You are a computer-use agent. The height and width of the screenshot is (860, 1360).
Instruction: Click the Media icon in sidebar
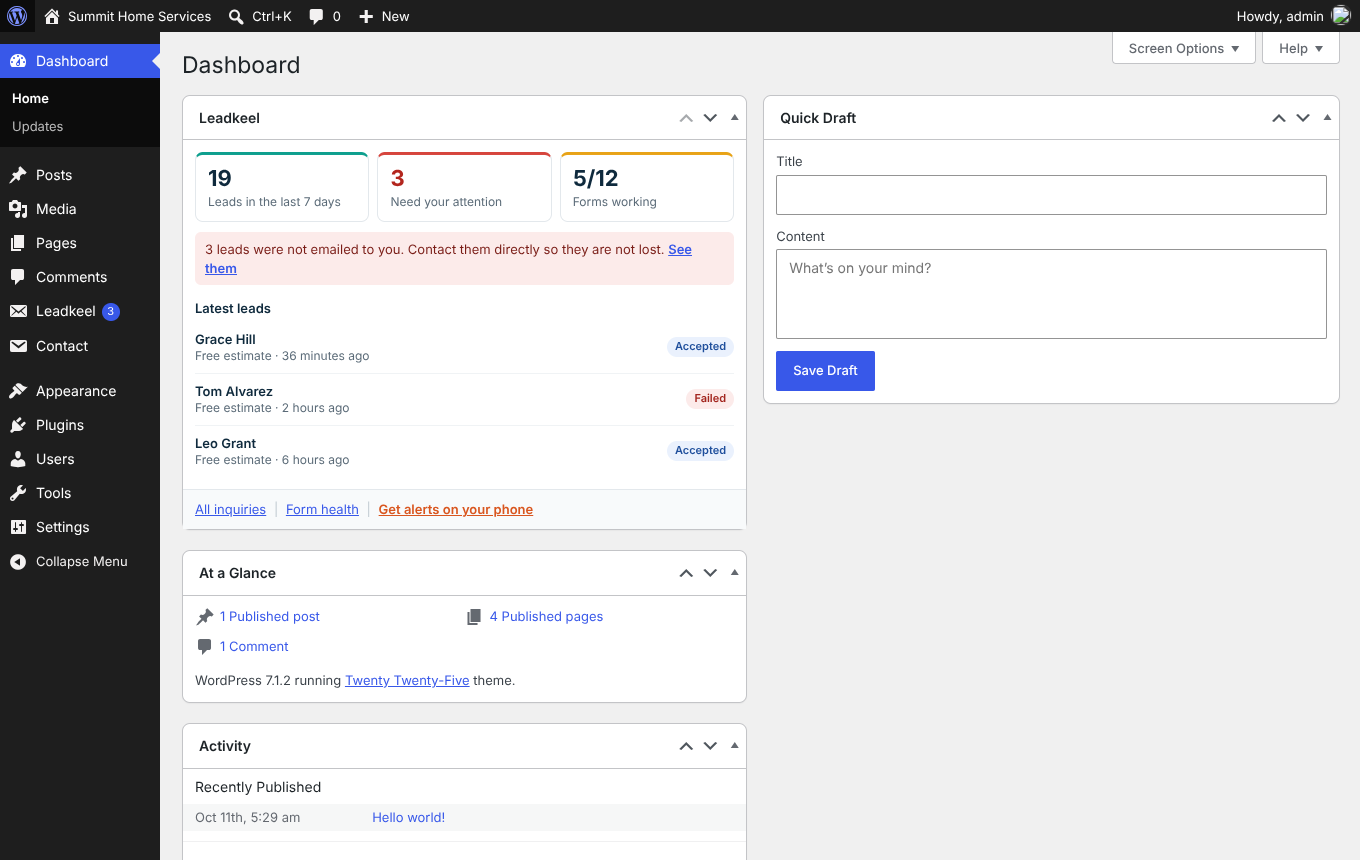18,209
